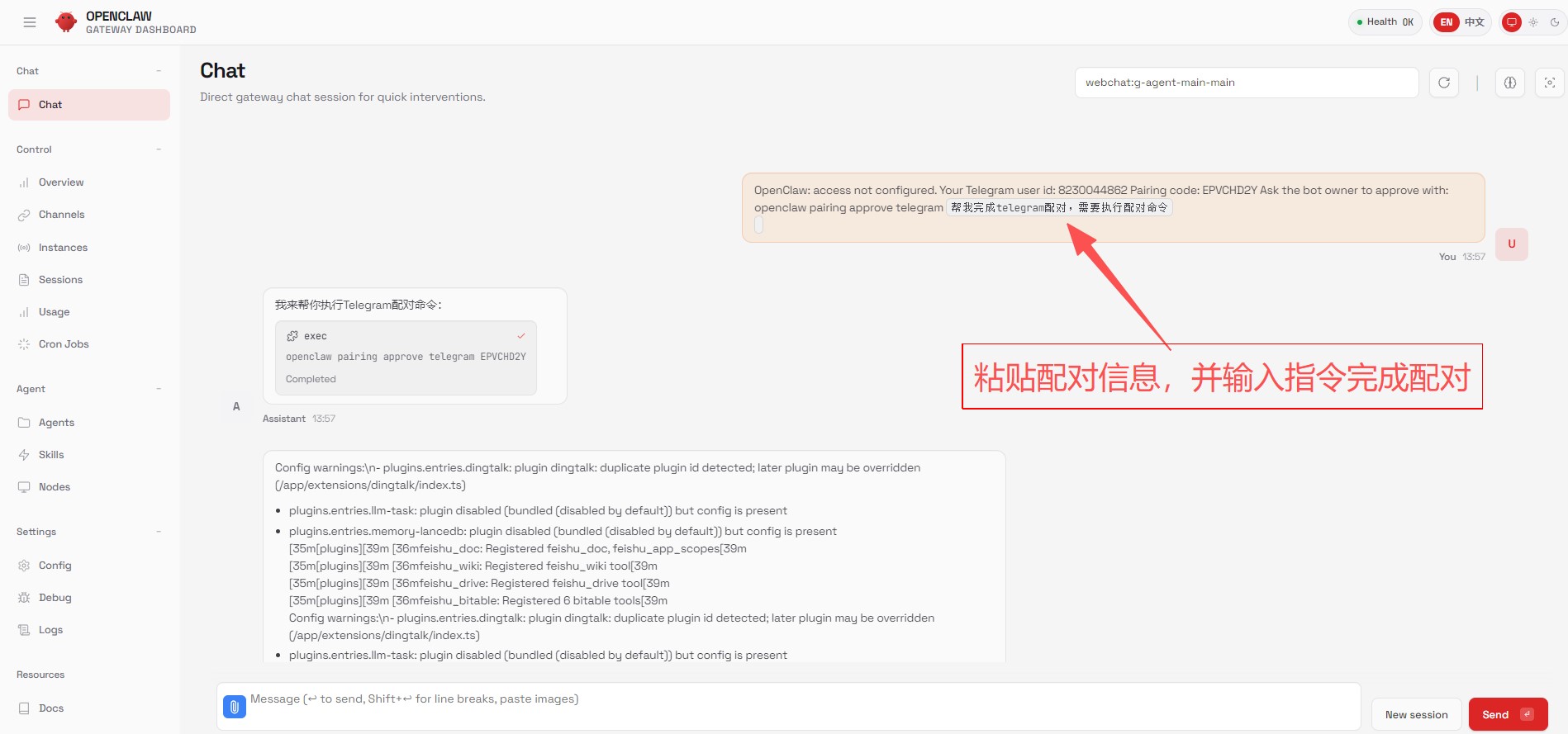Screen dimensions: 1568x734
Task: Refresh chat data with the reload icon
Action: point(1444,83)
